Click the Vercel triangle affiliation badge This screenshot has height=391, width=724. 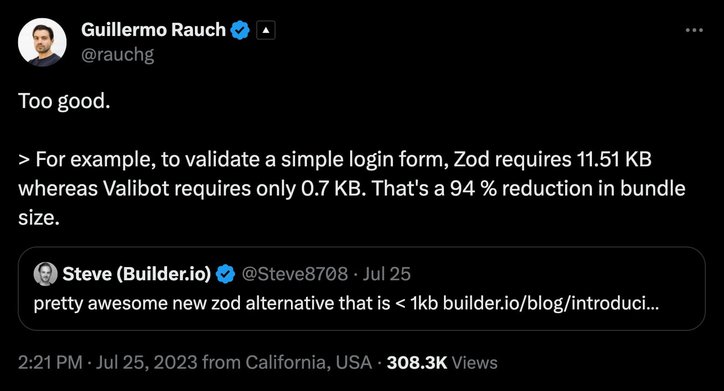pos(265,30)
